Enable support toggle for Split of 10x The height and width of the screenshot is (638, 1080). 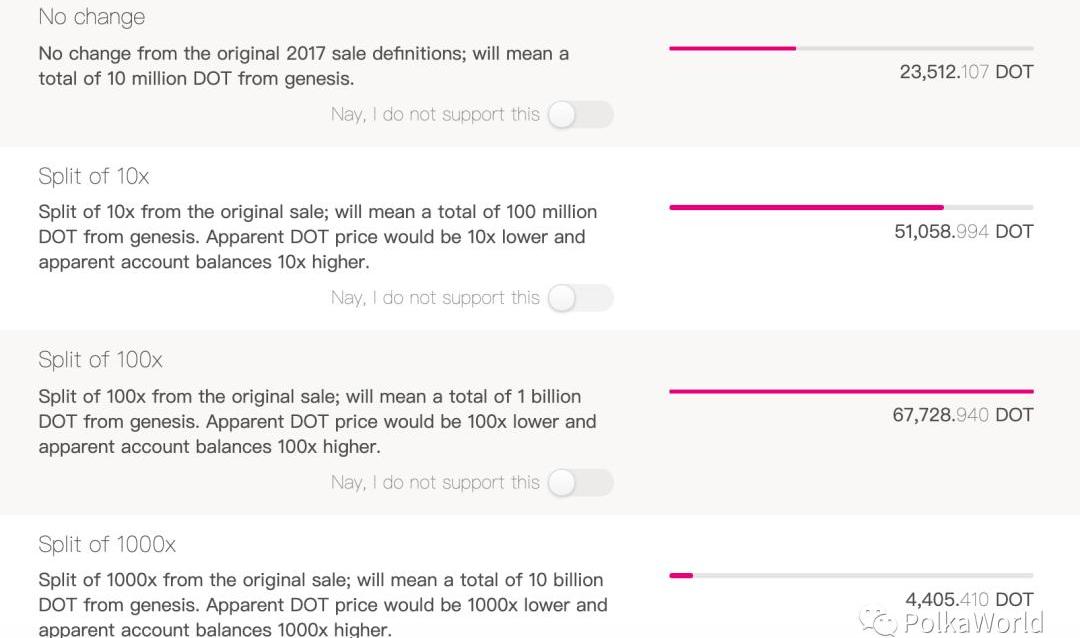(580, 298)
